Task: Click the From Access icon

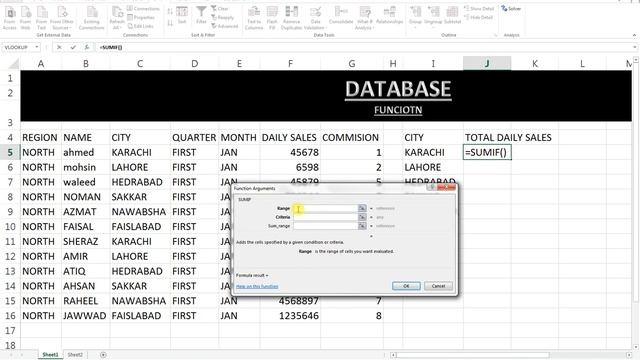Action: pos(10,18)
